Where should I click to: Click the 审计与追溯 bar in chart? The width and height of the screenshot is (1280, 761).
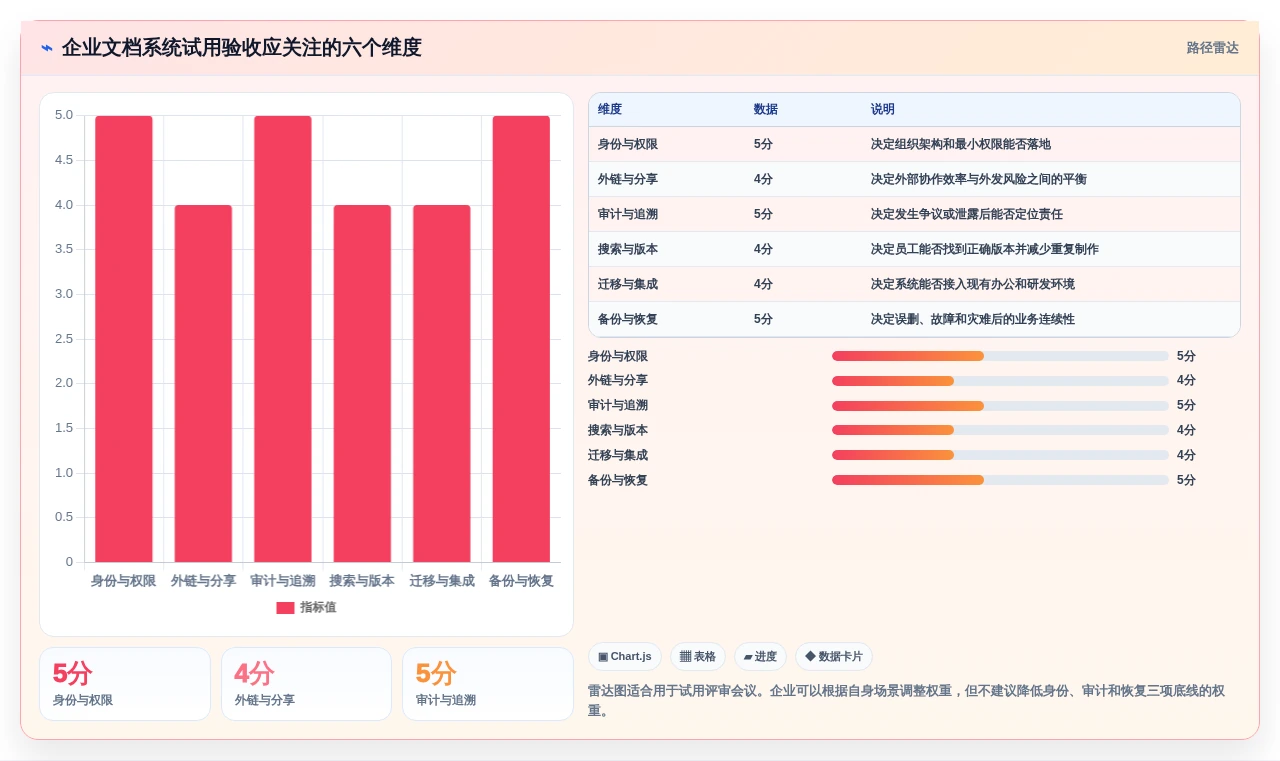[x=283, y=339]
